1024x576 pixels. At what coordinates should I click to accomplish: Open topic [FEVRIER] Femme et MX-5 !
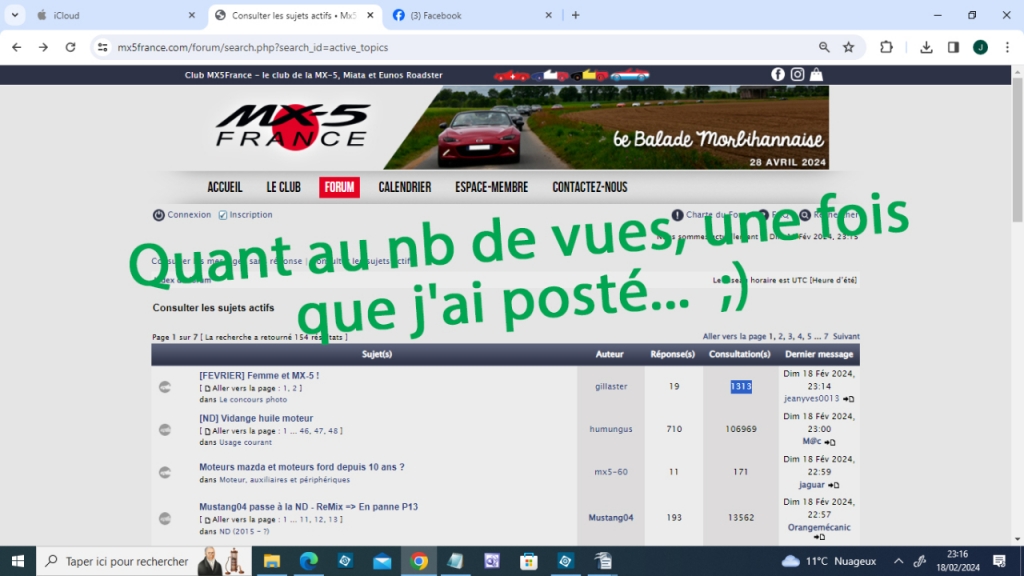[x=259, y=376]
